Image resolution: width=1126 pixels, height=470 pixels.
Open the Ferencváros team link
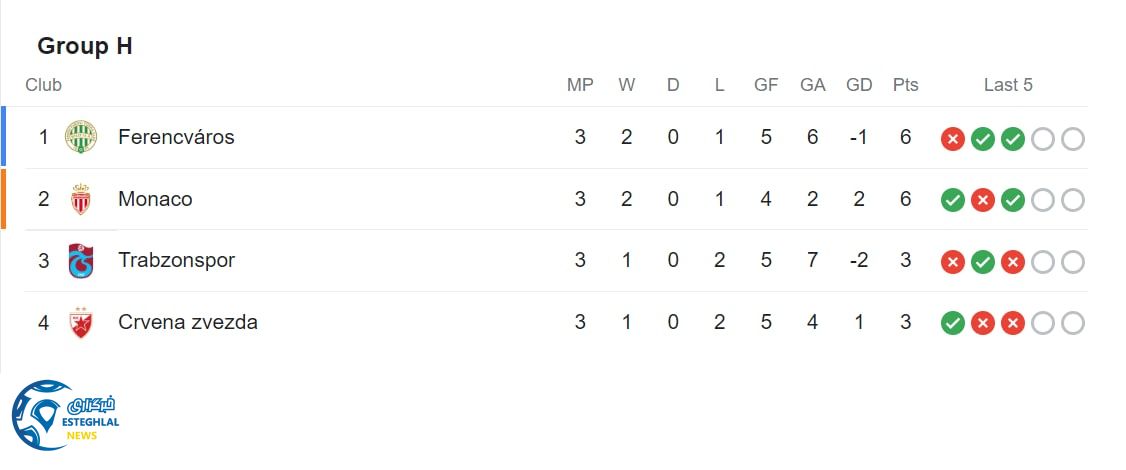(176, 137)
